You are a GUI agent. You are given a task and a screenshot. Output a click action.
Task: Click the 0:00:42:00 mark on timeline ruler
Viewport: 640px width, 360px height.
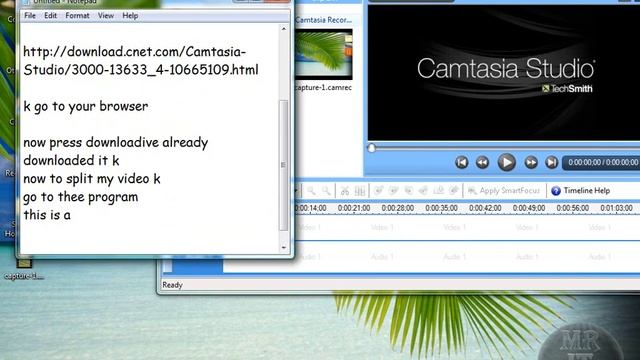[x=485, y=208]
